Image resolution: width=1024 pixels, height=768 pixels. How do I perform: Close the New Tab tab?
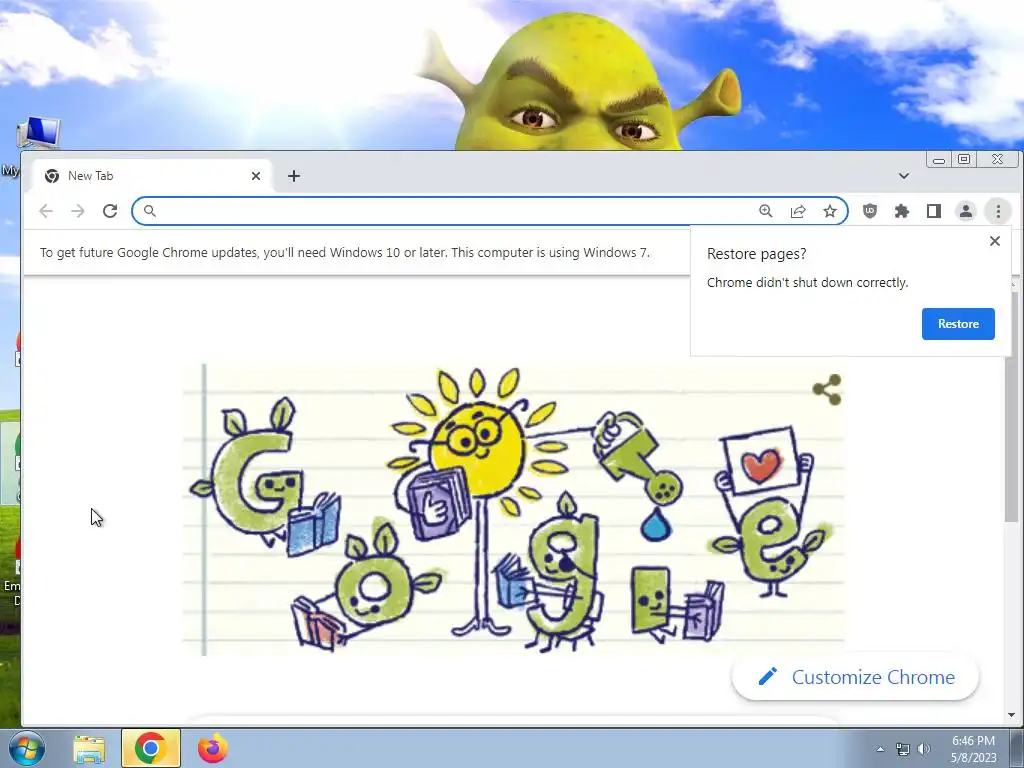(x=256, y=176)
